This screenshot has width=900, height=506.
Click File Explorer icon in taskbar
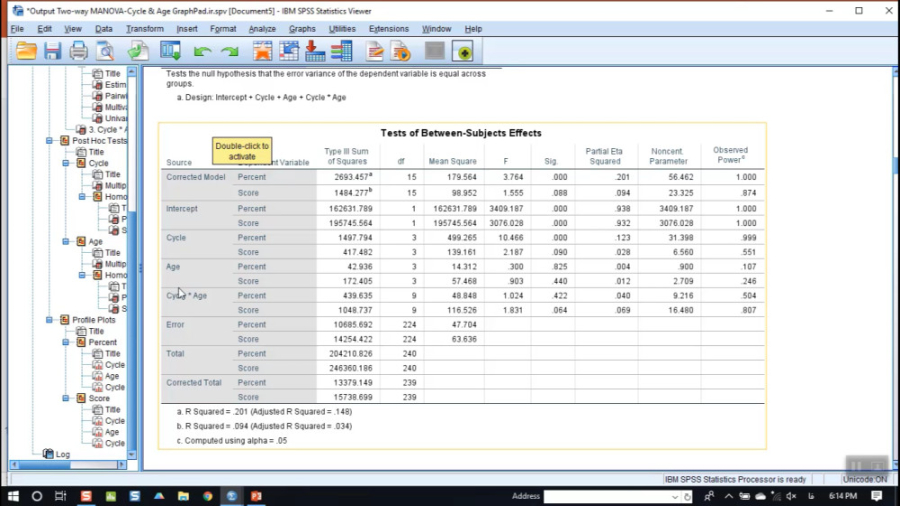click(x=183, y=496)
